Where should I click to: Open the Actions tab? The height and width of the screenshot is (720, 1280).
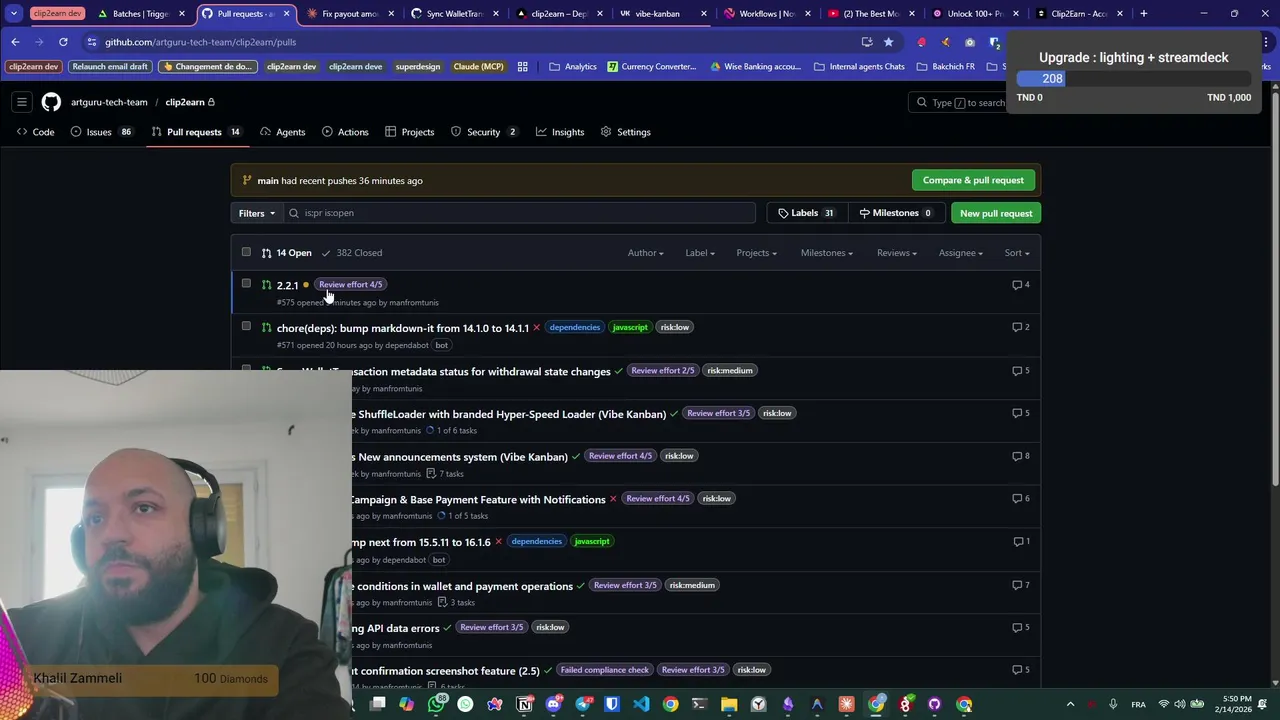345,132
